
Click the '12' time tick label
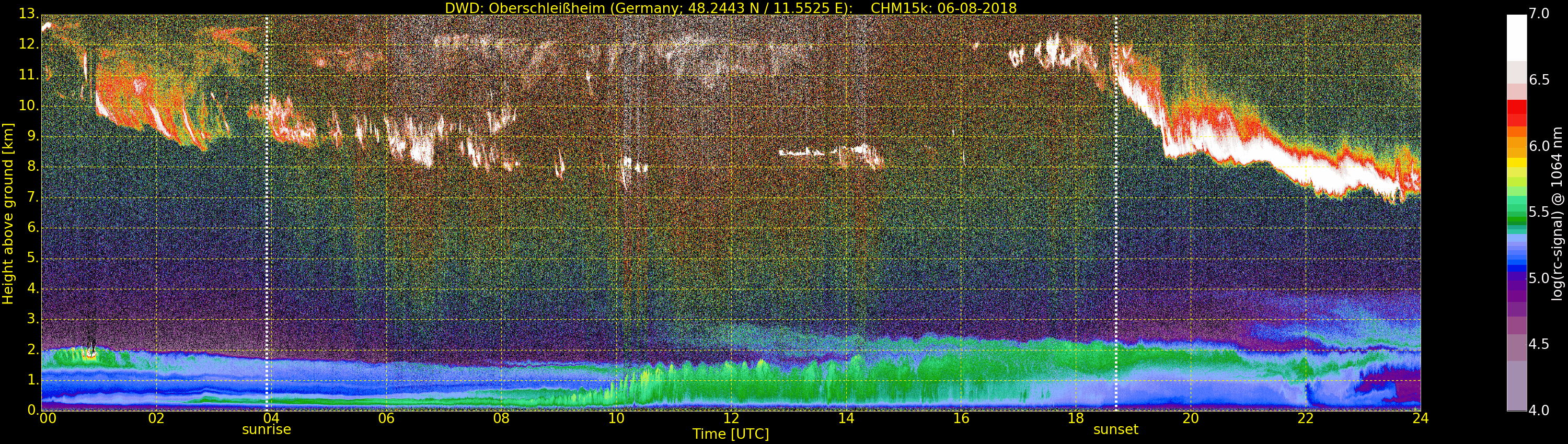pos(731,418)
